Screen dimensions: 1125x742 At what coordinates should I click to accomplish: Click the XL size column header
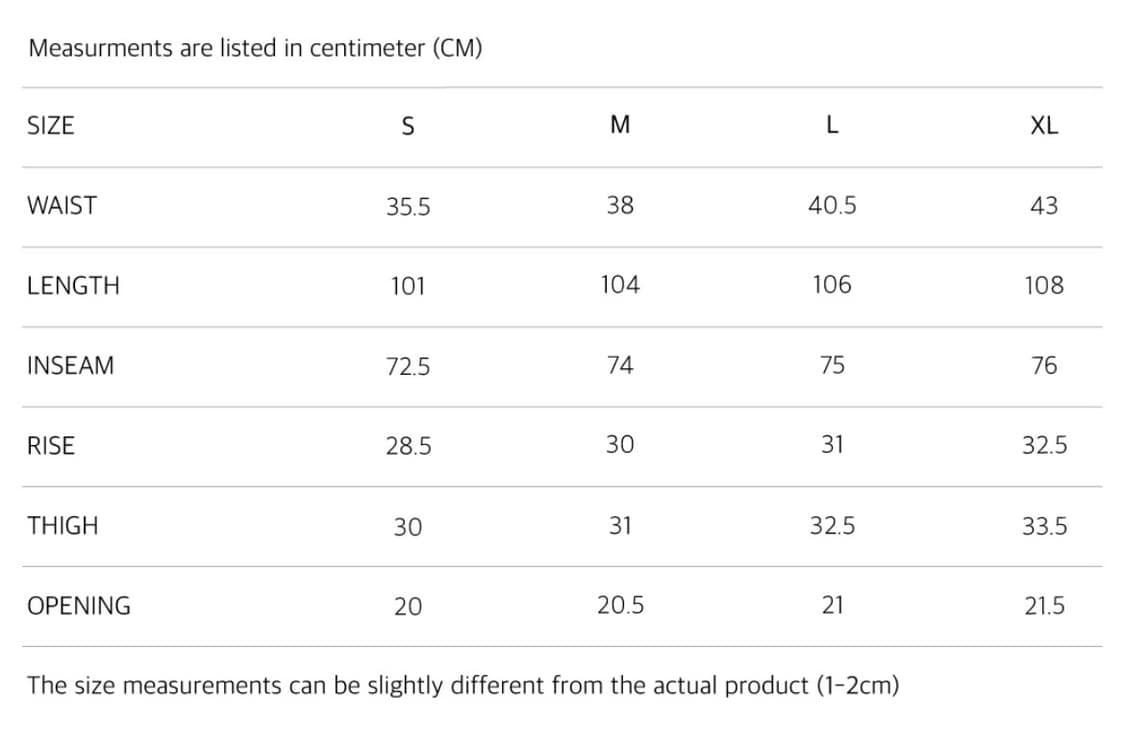point(1043,126)
